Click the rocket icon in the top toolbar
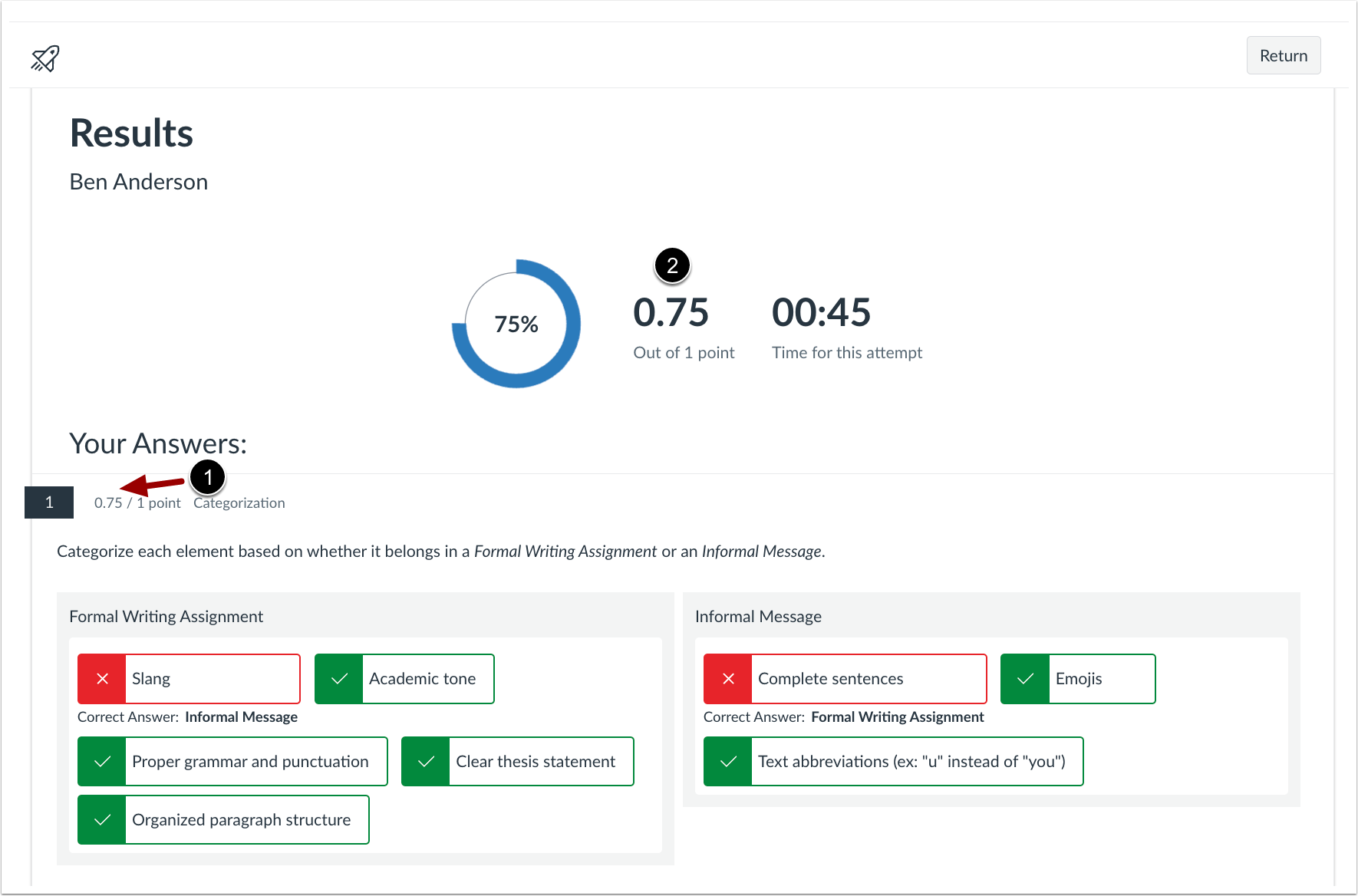 point(44,58)
